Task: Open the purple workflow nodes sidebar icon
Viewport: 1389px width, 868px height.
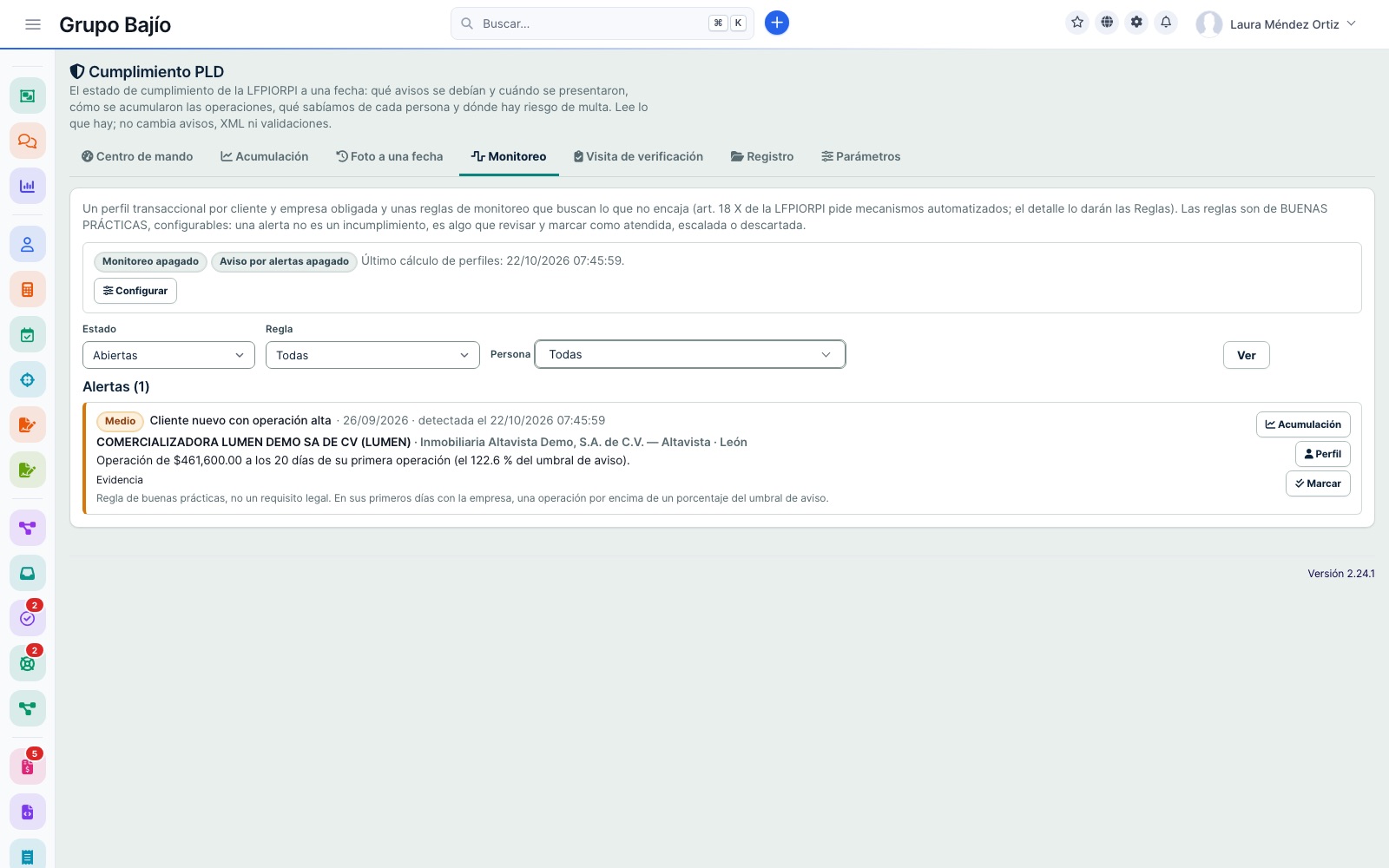Action: [x=28, y=528]
